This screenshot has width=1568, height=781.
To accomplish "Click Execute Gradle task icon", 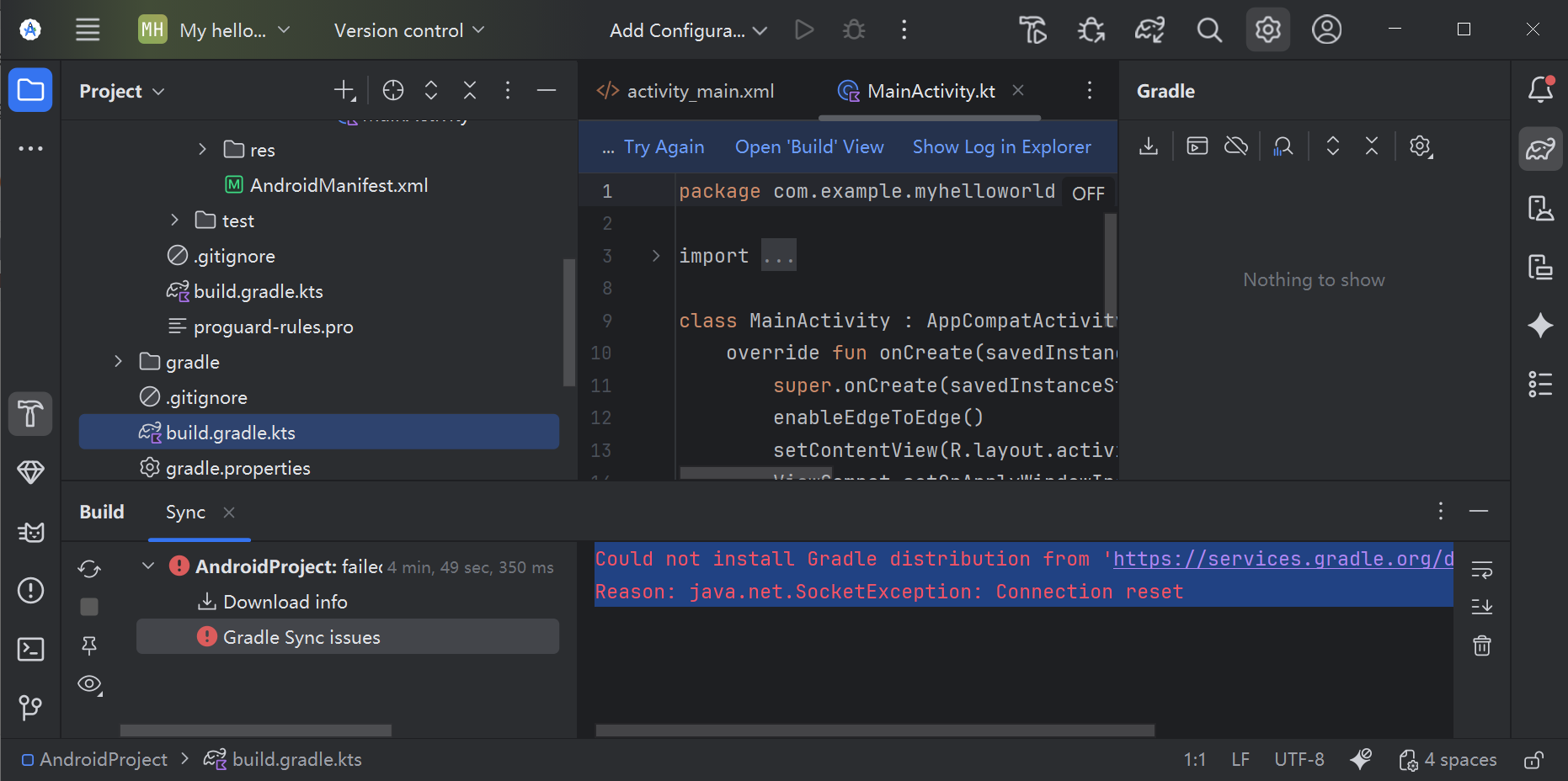I will [1197, 146].
